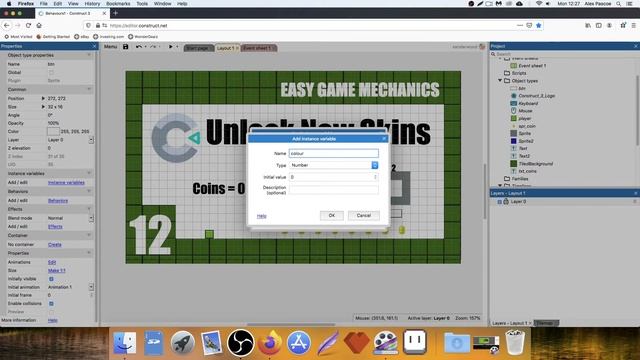Viewport: 640px width, 360px height.
Task: Collapse the Instance variables section
Action: click(x=89, y=173)
